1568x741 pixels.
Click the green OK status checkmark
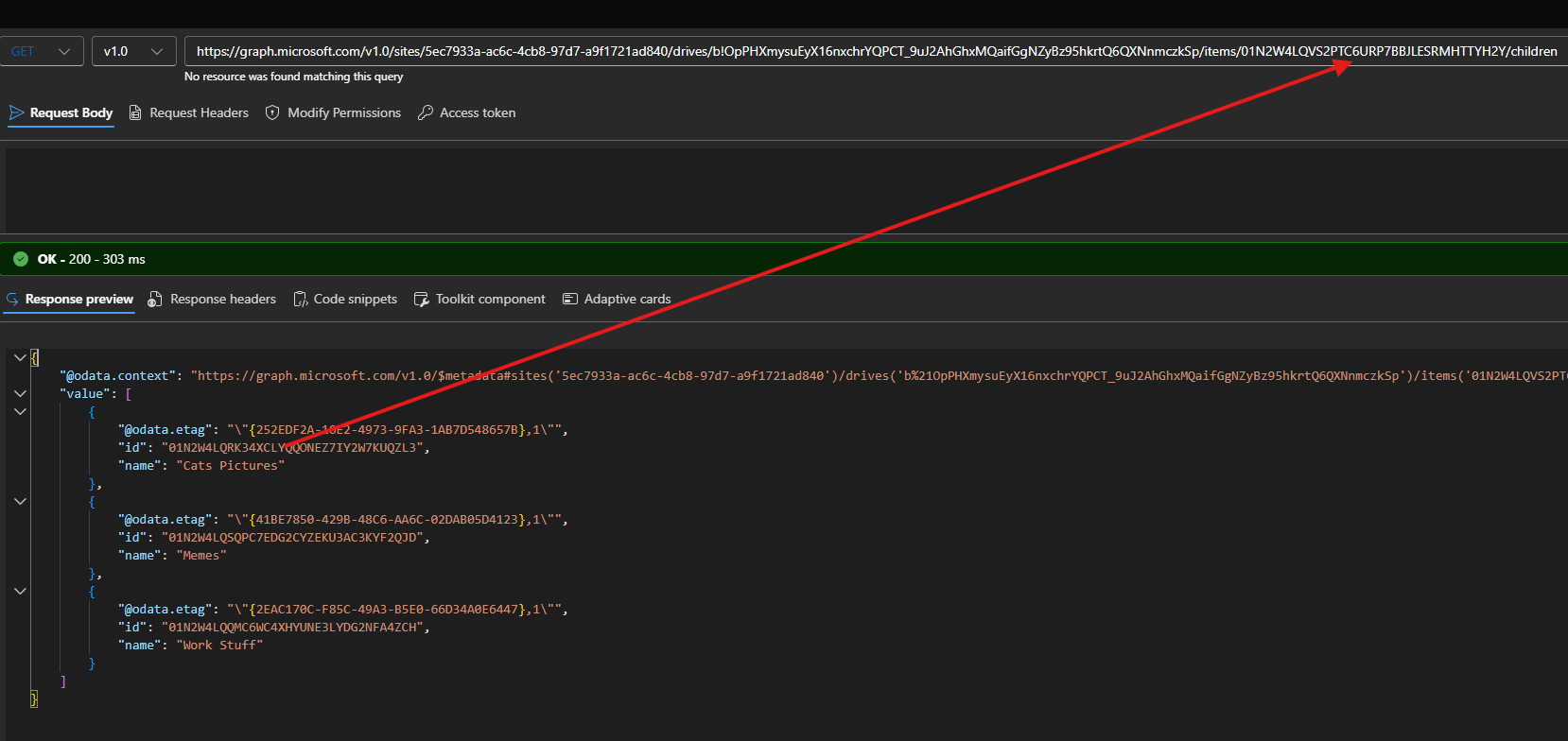click(x=21, y=259)
